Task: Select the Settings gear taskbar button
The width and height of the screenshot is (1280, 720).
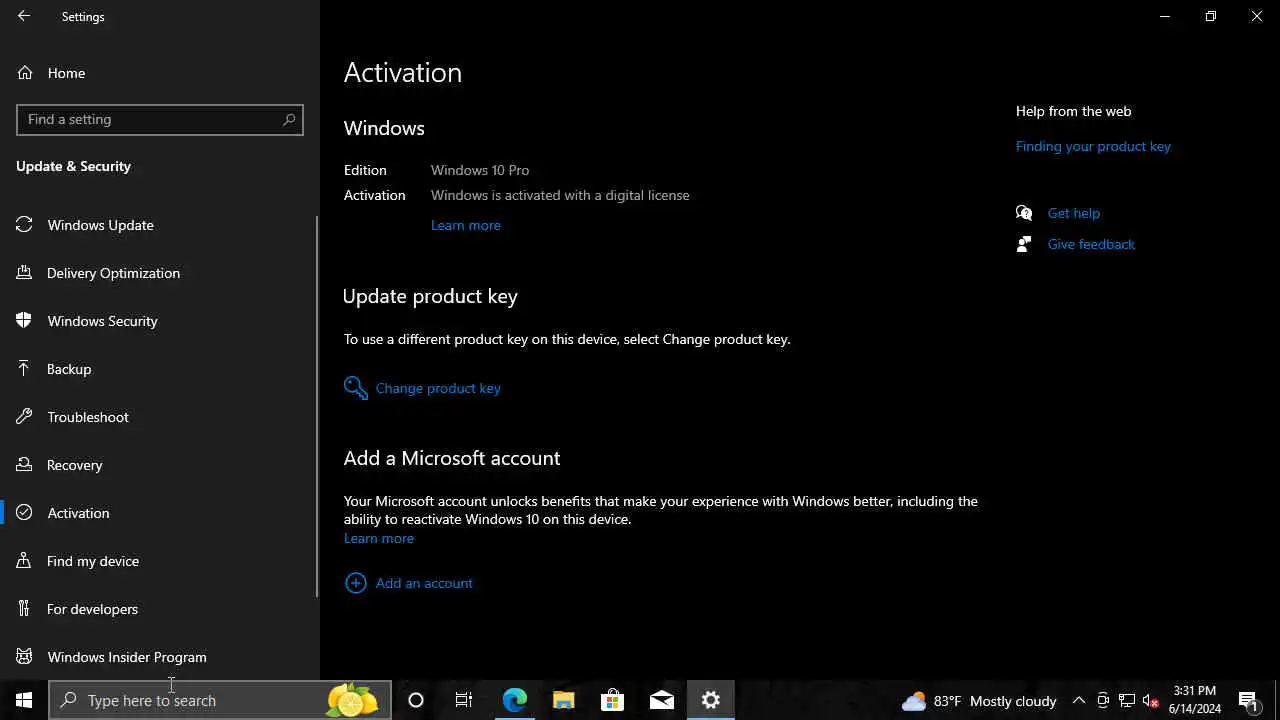Action: (711, 701)
